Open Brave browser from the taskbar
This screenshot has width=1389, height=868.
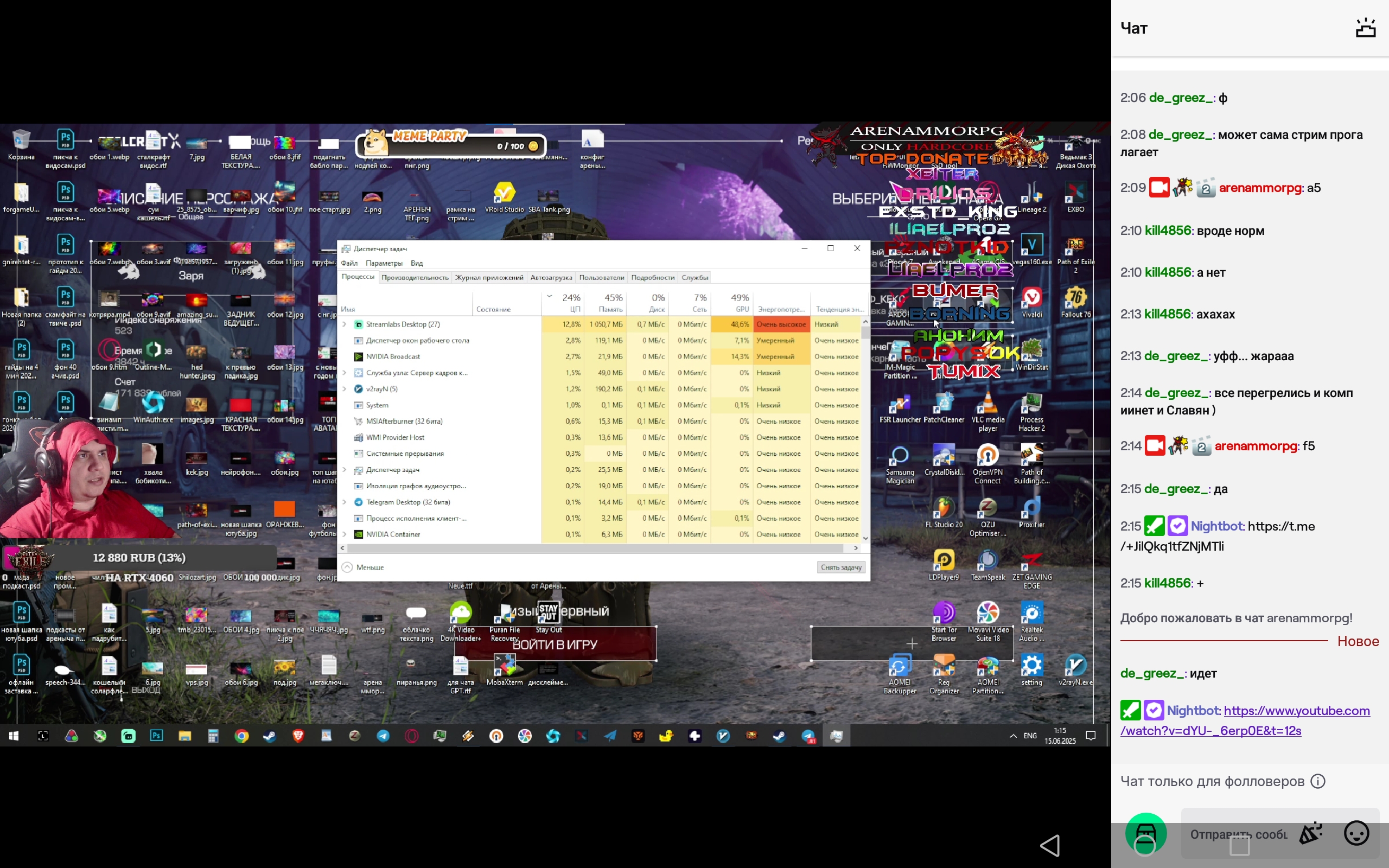pos(298,736)
